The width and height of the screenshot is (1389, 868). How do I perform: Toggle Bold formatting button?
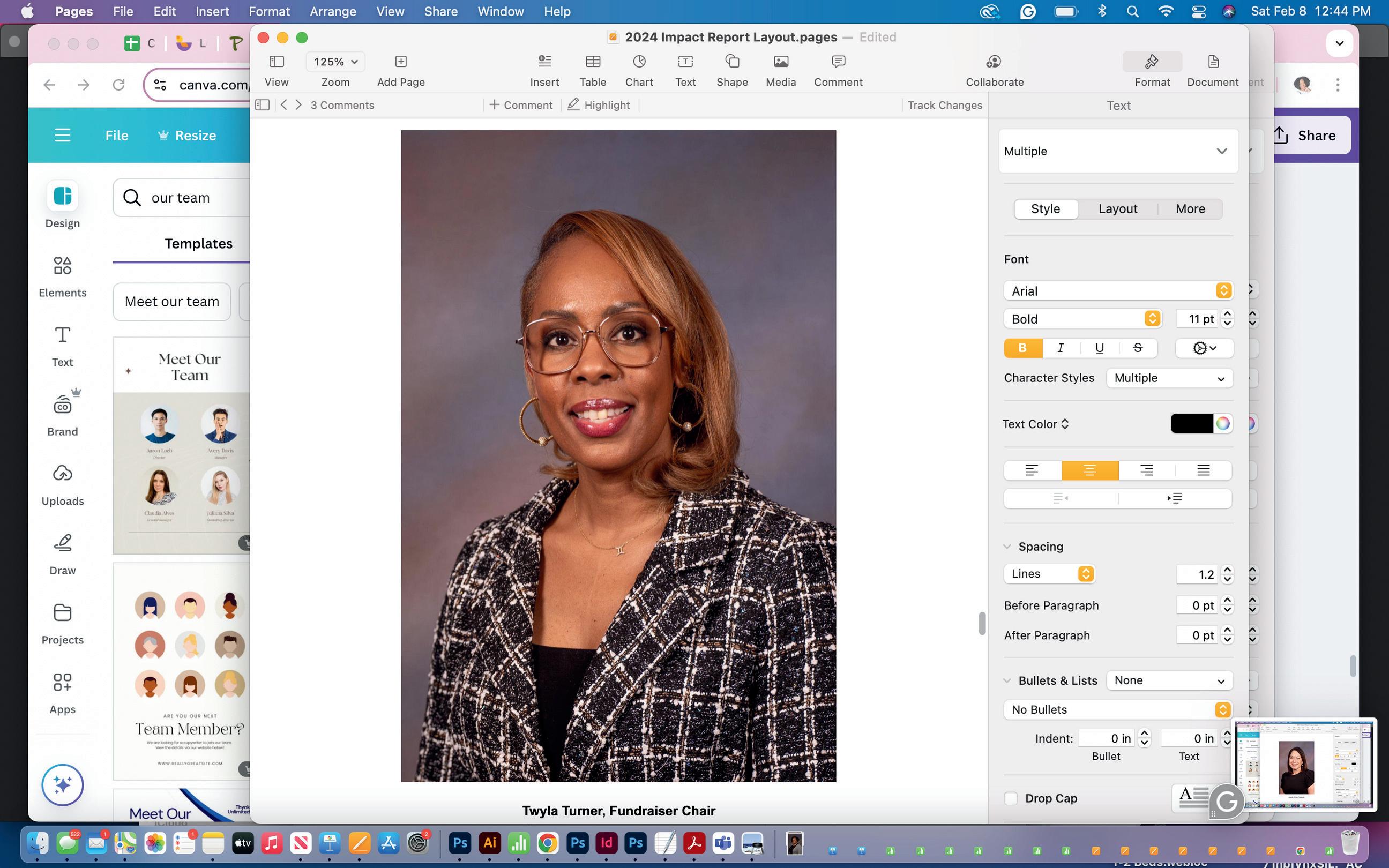point(1022,348)
